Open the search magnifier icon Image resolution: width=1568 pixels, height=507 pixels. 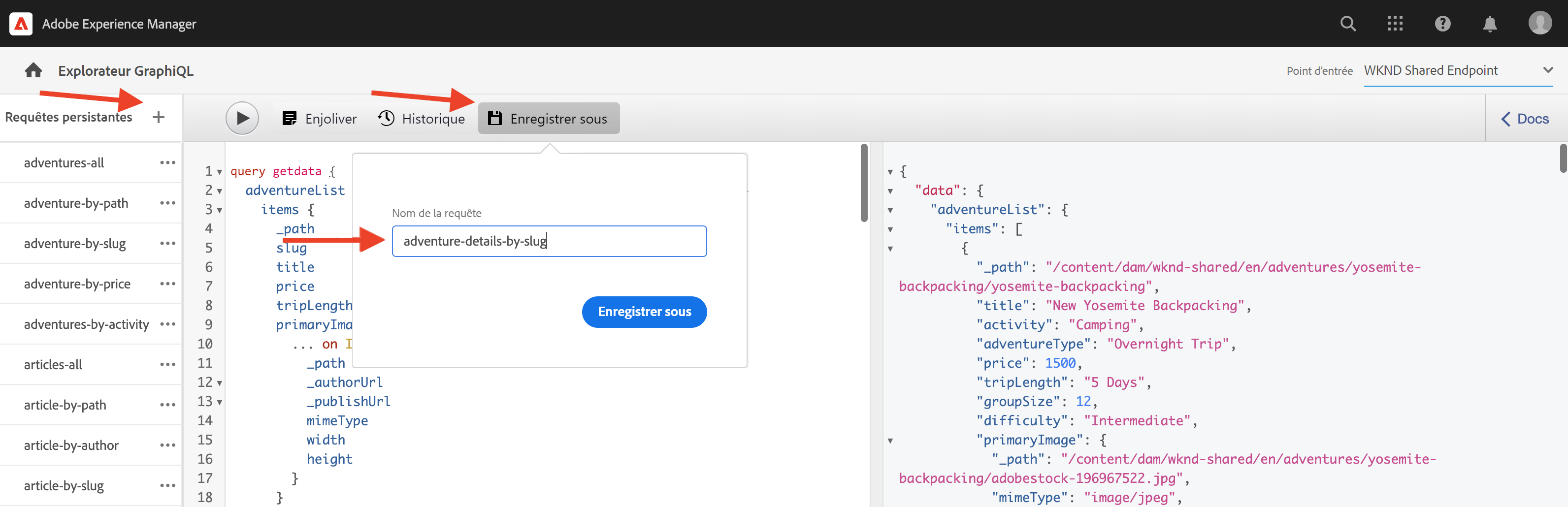point(1348,24)
